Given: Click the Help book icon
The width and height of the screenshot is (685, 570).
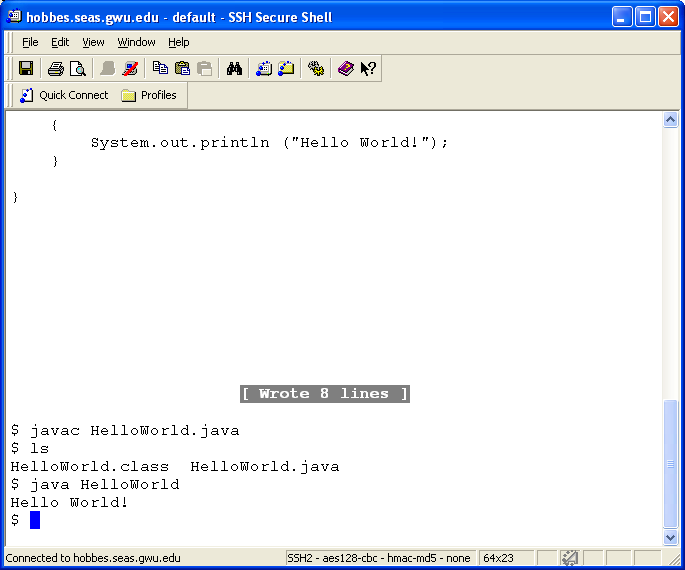Looking at the screenshot, I should pos(346,68).
